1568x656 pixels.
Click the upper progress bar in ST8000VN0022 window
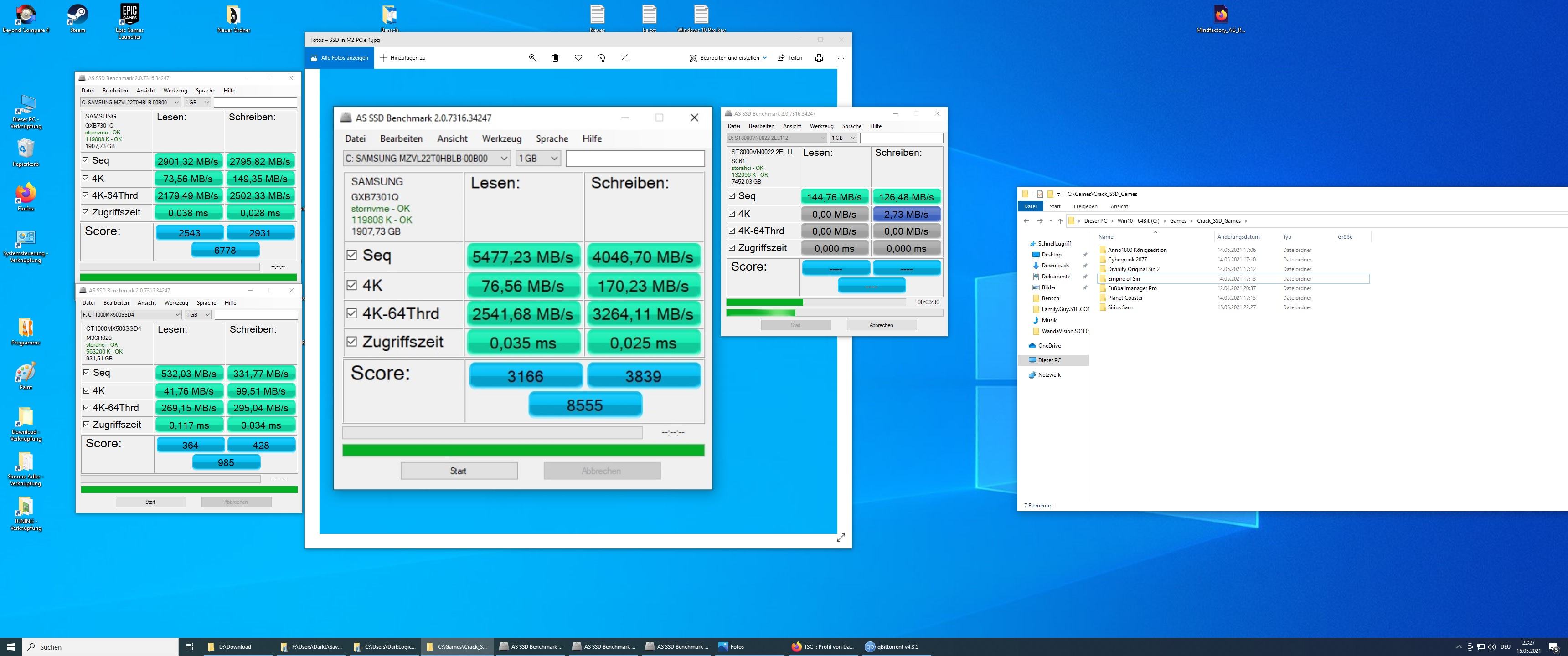(x=815, y=302)
